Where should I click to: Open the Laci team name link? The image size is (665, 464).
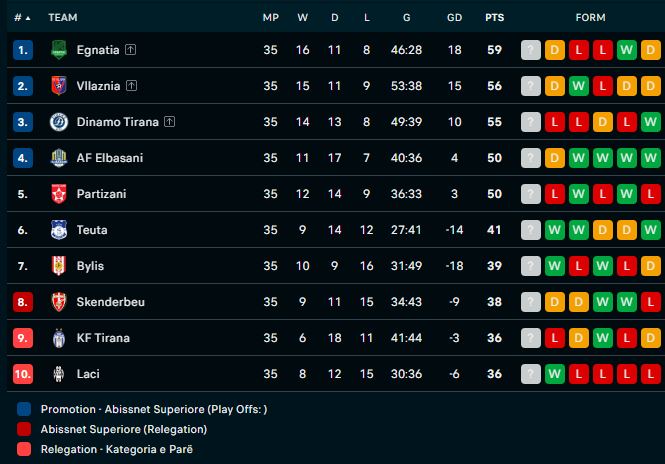(x=88, y=374)
